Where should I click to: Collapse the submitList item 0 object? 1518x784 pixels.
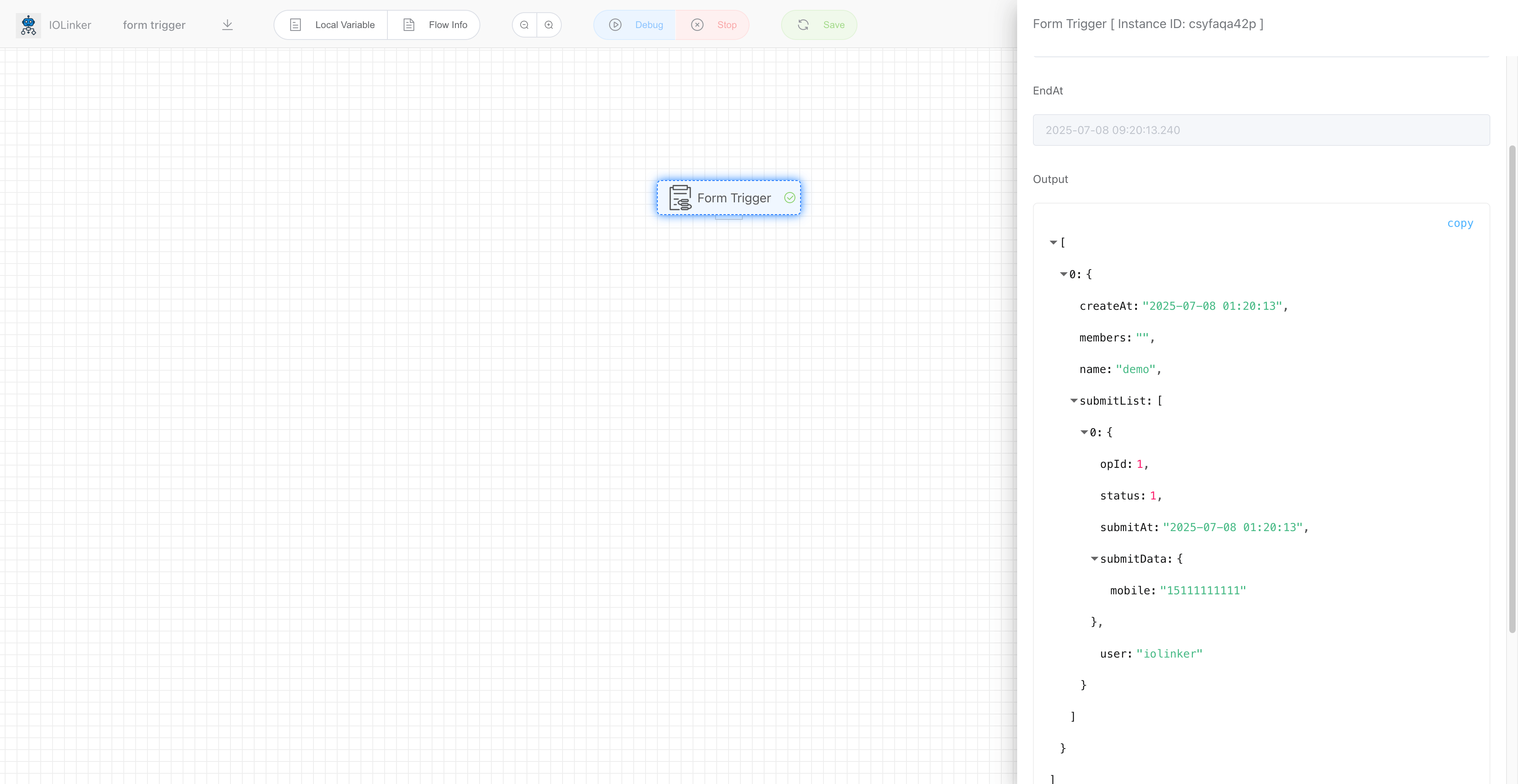pyautogui.click(x=1084, y=432)
